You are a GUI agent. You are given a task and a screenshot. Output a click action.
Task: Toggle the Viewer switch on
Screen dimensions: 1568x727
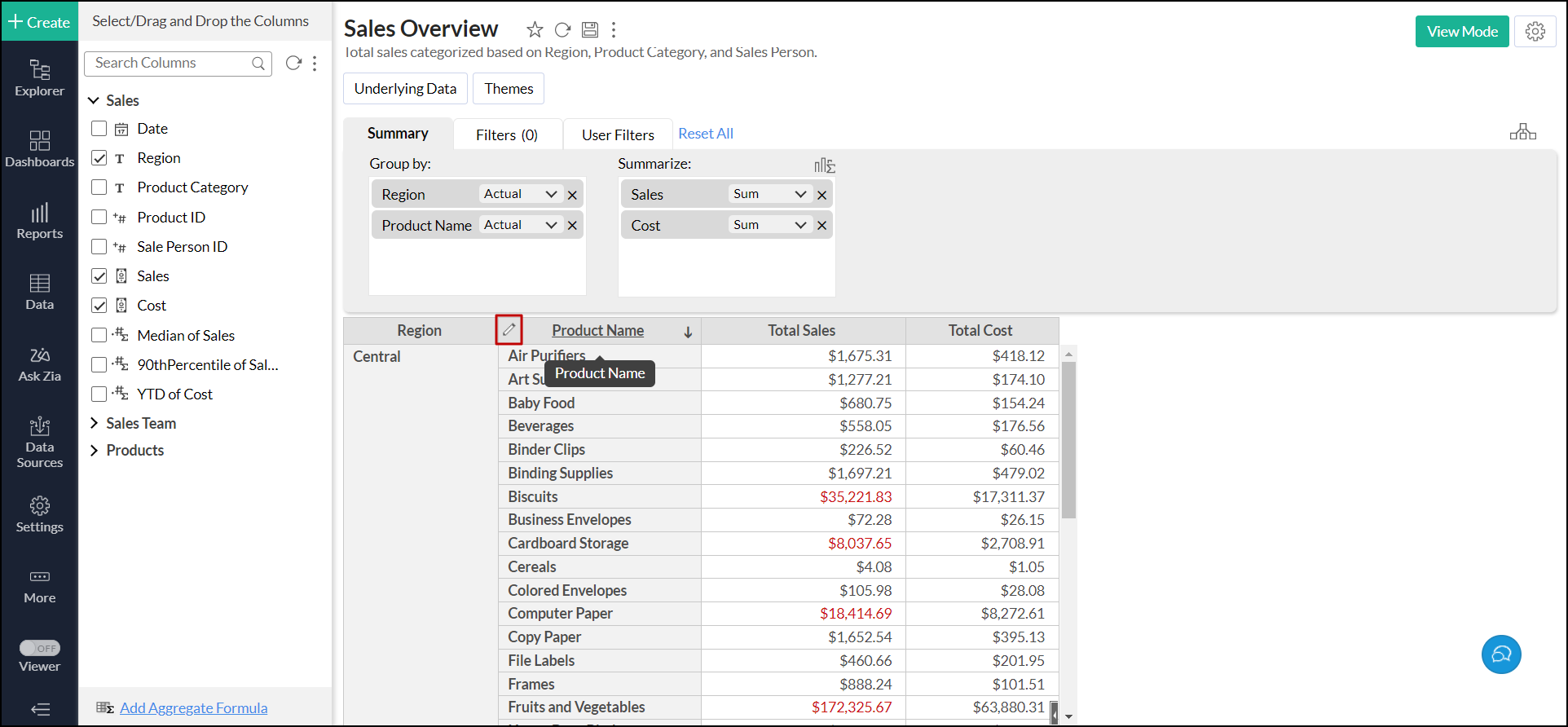40,648
